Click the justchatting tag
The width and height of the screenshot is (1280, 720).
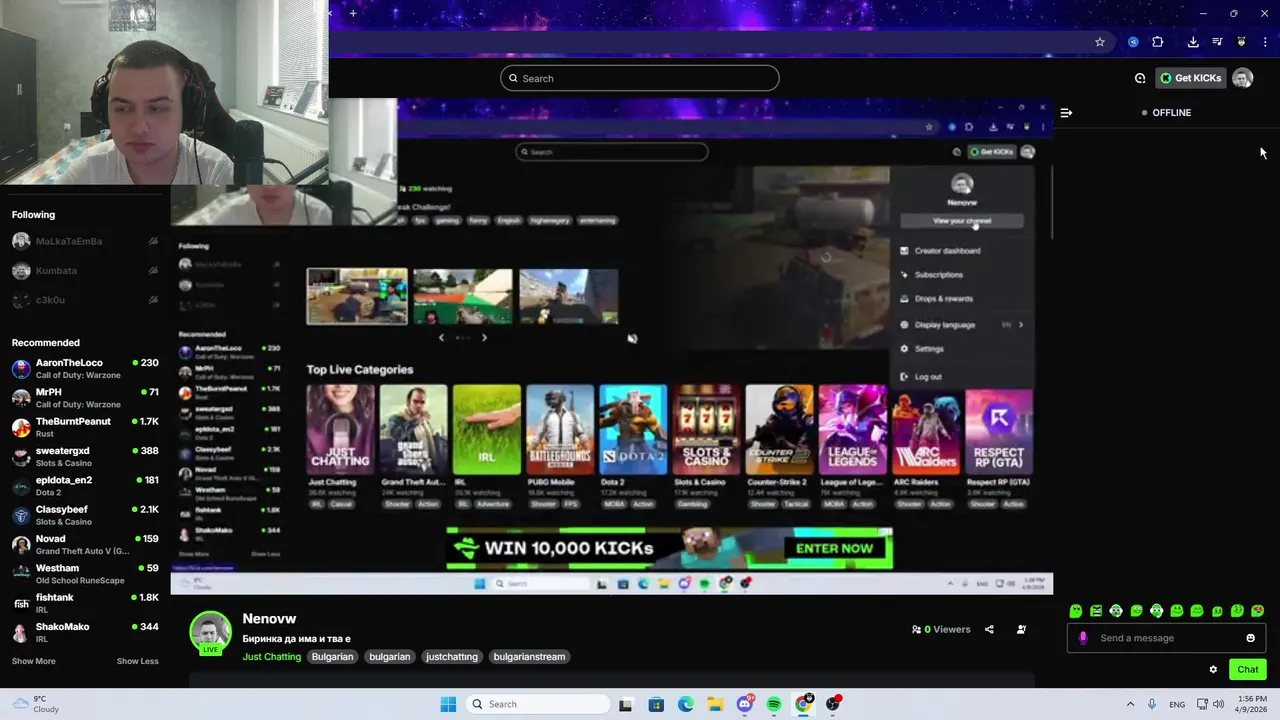point(452,657)
